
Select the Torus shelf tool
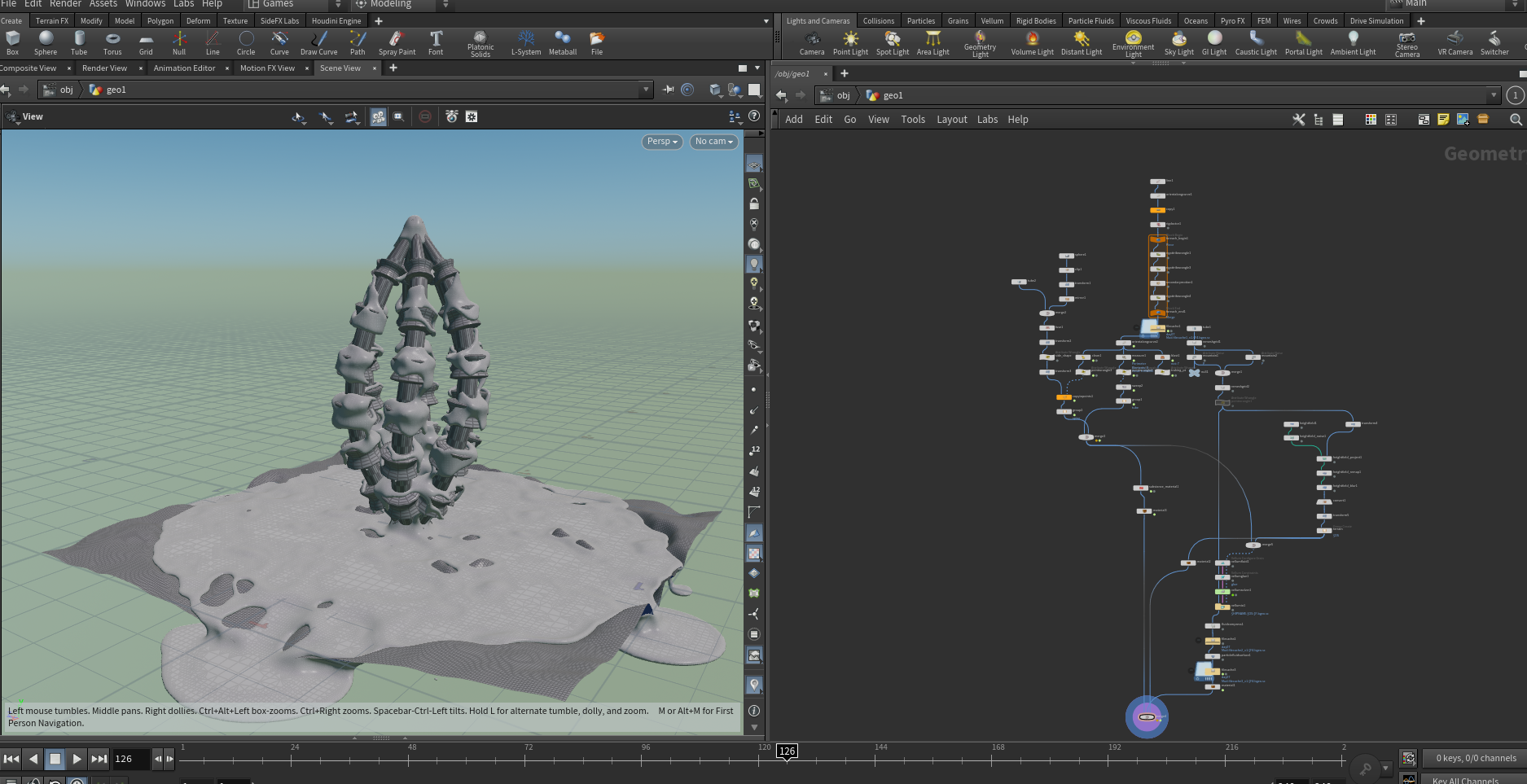[112, 42]
